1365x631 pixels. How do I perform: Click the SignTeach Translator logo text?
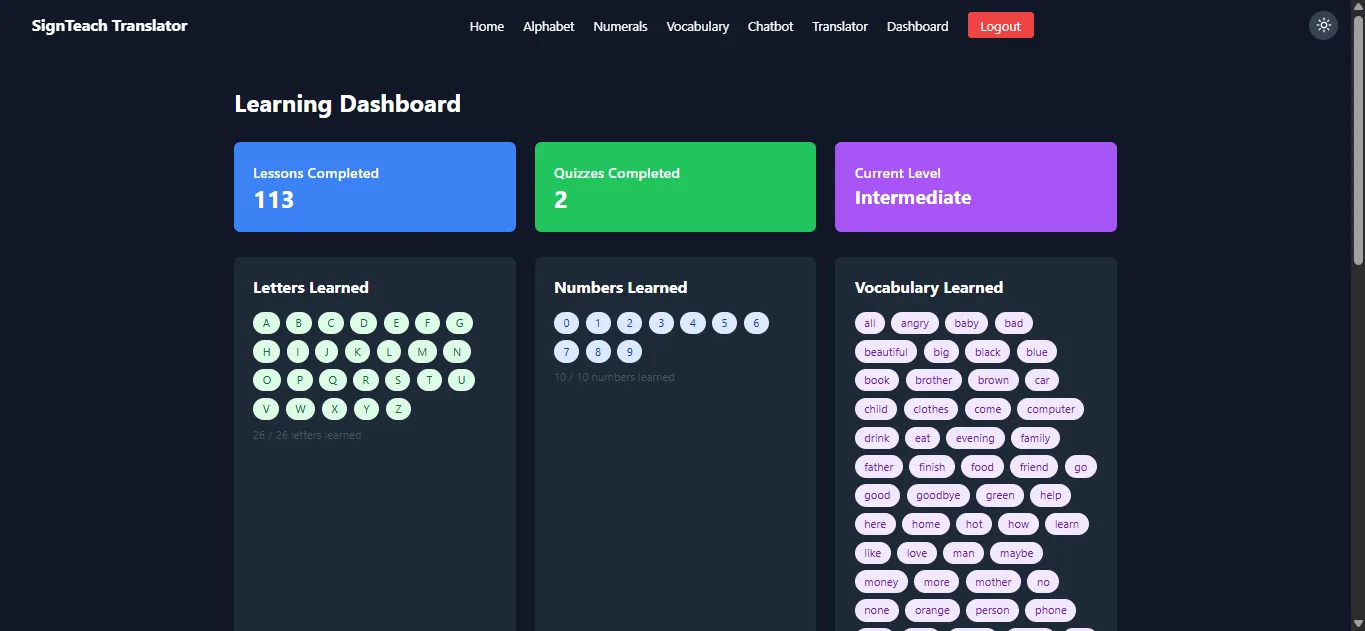tap(110, 26)
